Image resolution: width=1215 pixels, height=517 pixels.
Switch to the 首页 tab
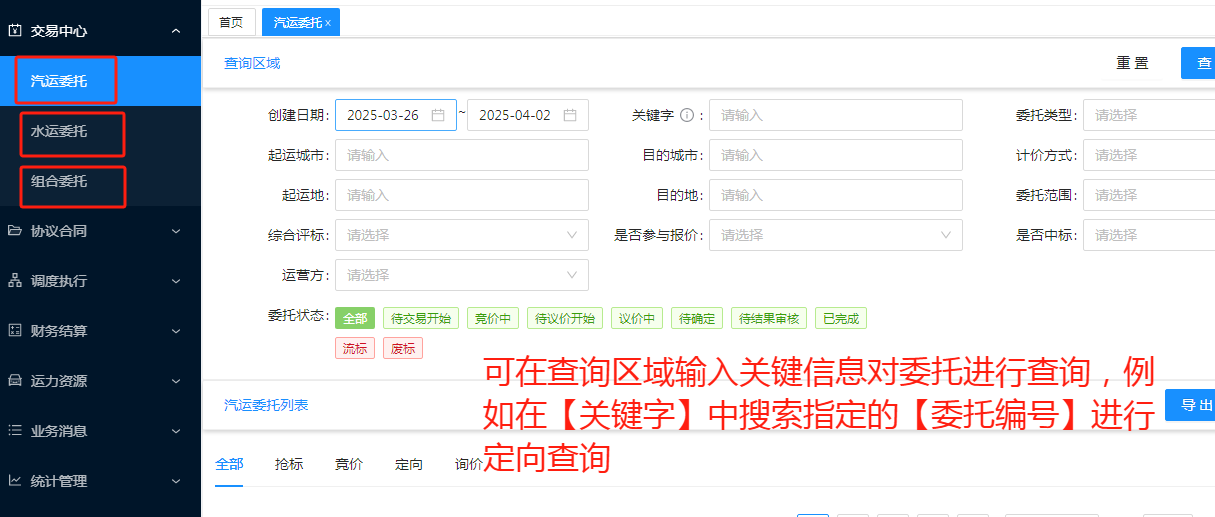pos(231,22)
